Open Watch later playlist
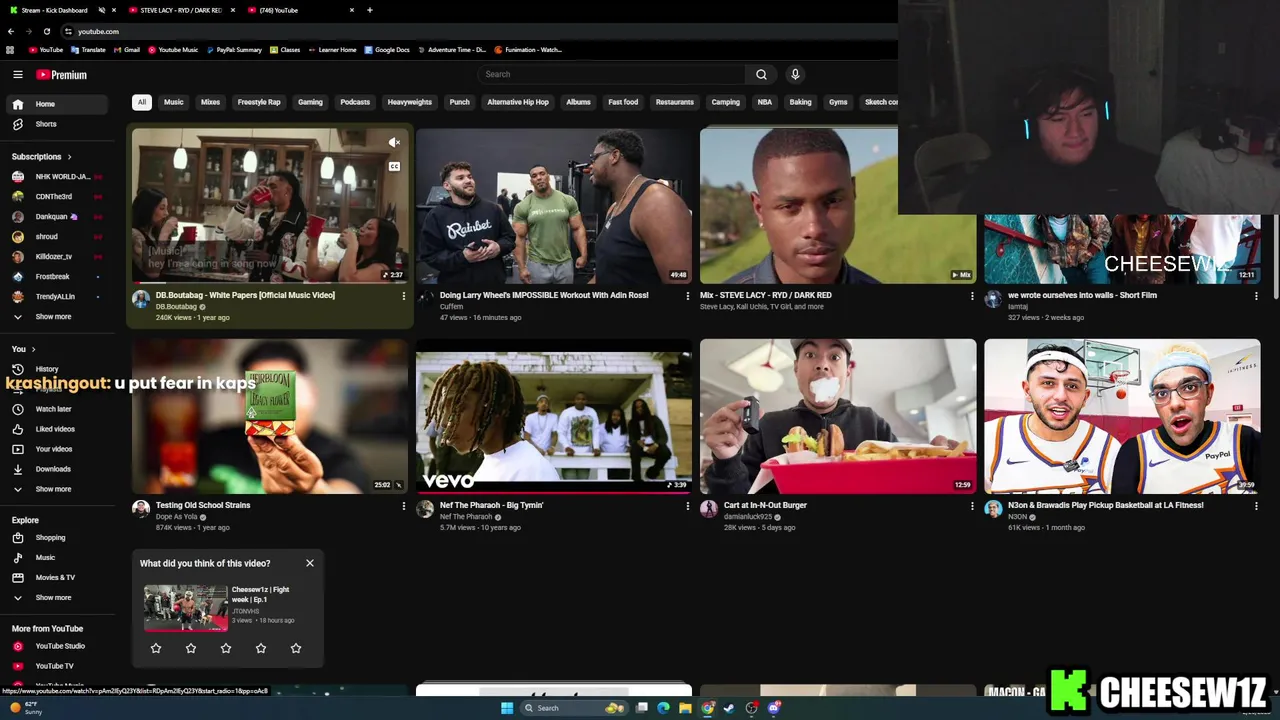The width and height of the screenshot is (1280, 720). pos(56,409)
